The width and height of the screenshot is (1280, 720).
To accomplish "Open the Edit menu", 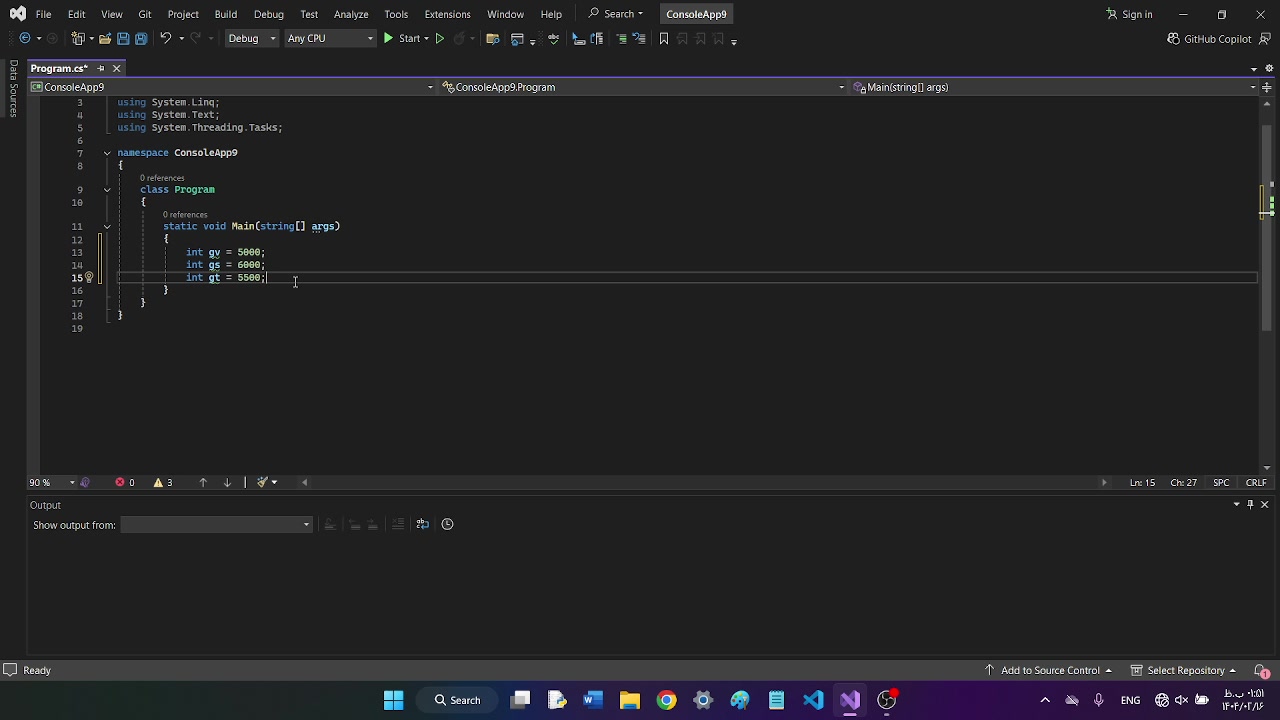I will click(x=77, y=14).
